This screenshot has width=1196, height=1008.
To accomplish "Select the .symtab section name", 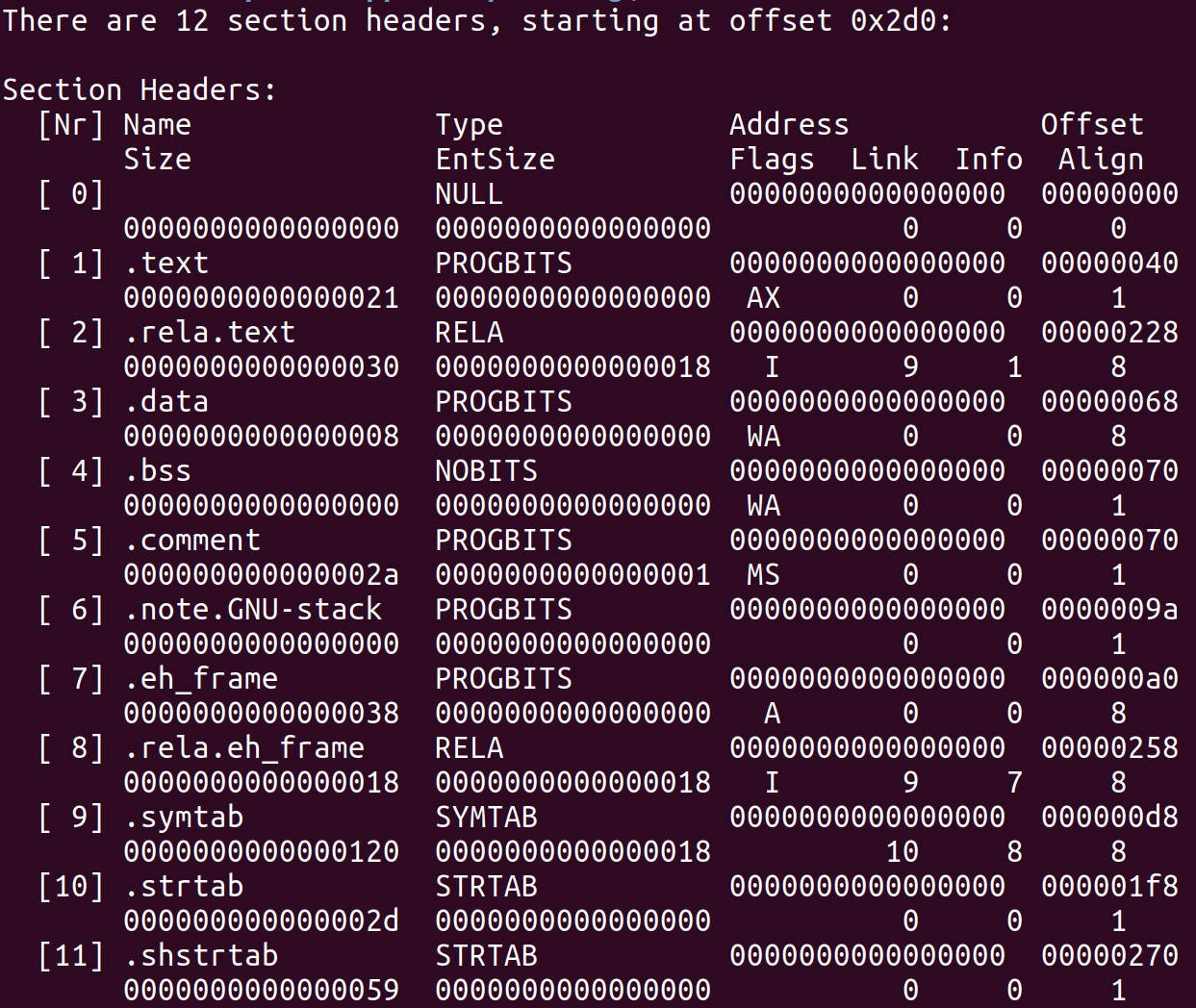I will coord(183,818).
